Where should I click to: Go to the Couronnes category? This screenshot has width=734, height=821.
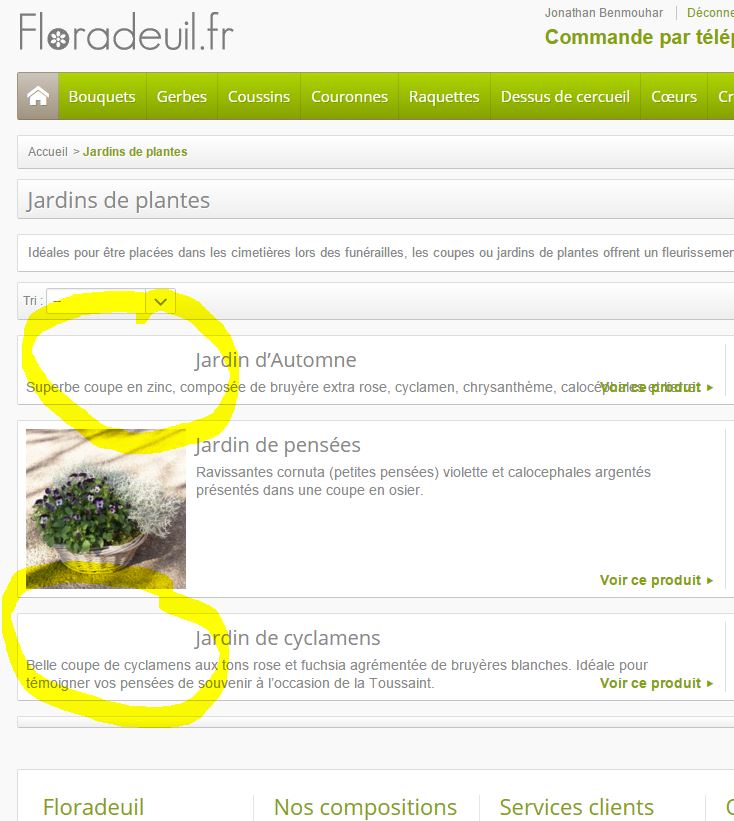[349, 96]
